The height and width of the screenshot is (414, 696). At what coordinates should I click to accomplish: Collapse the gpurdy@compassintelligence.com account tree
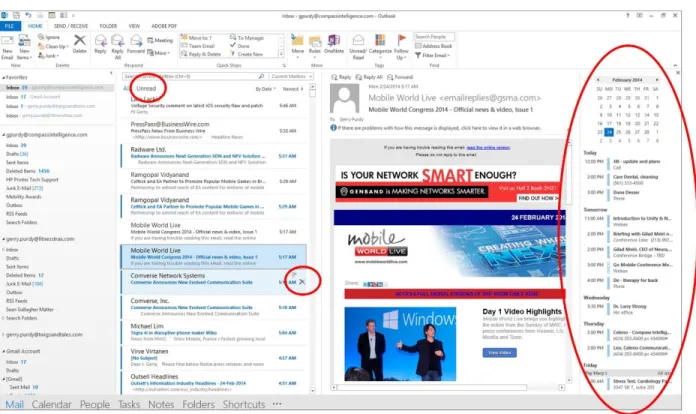coord(4,134)
